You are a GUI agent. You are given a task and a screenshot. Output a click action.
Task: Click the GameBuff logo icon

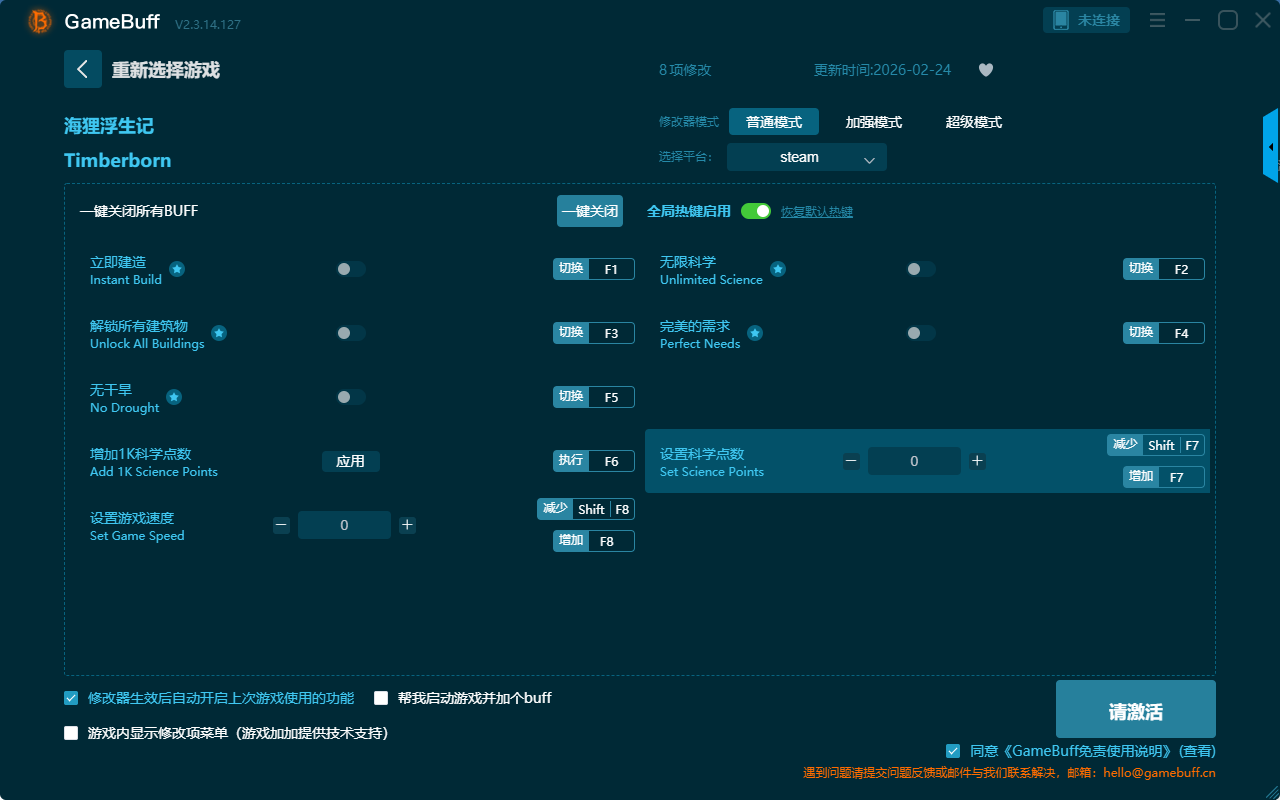40,21
